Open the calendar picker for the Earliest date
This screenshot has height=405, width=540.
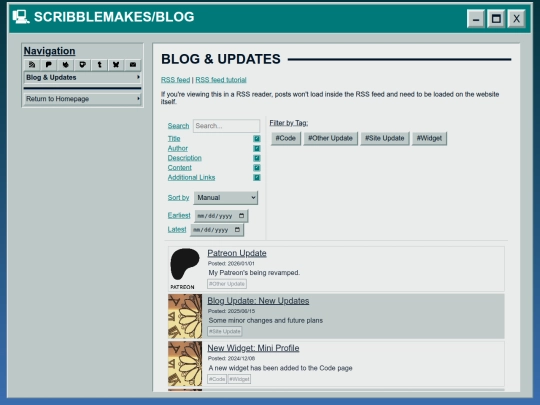point(241,216)
